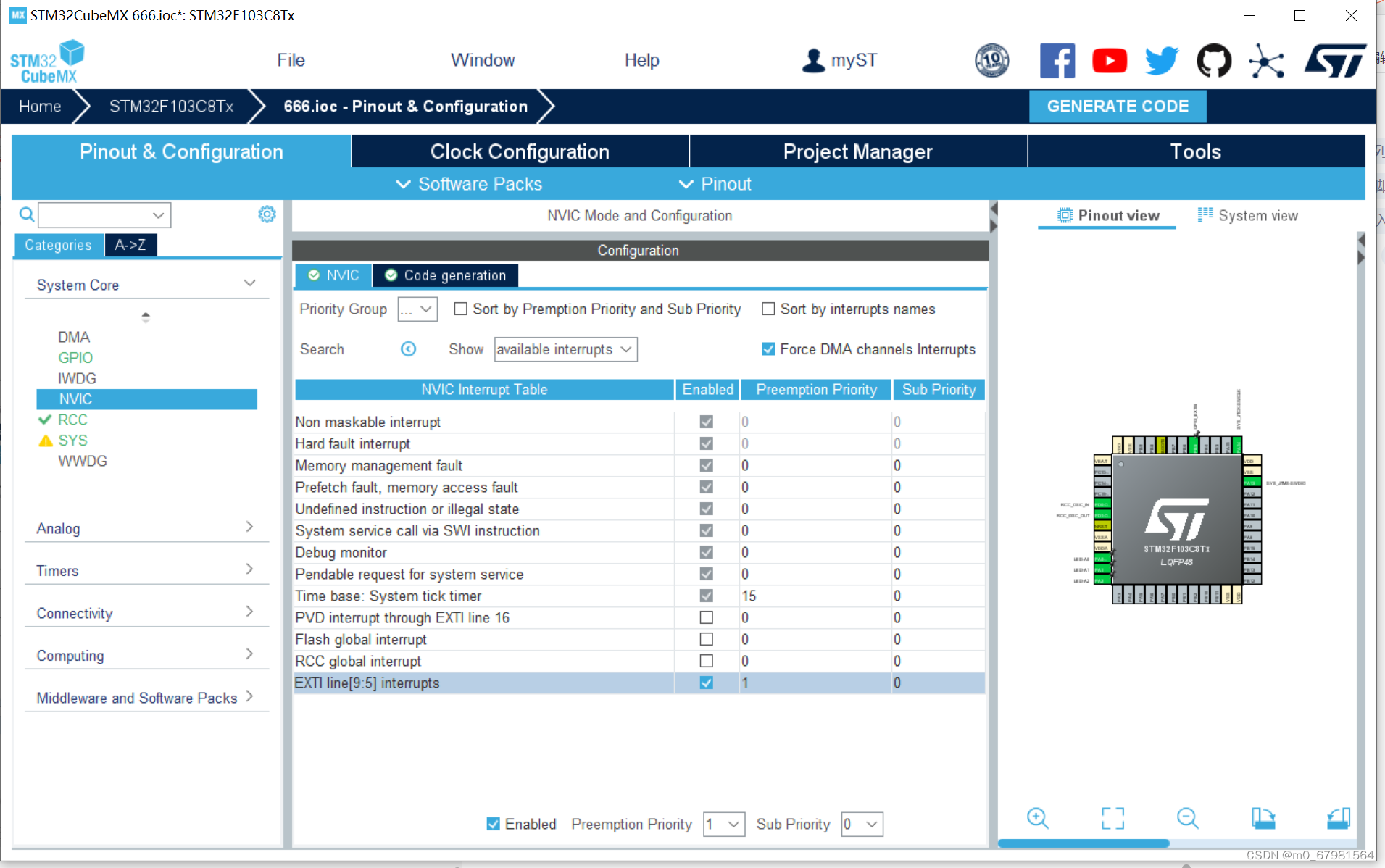
Task: Open the Twitter link icon
Action: [1162, 61]
